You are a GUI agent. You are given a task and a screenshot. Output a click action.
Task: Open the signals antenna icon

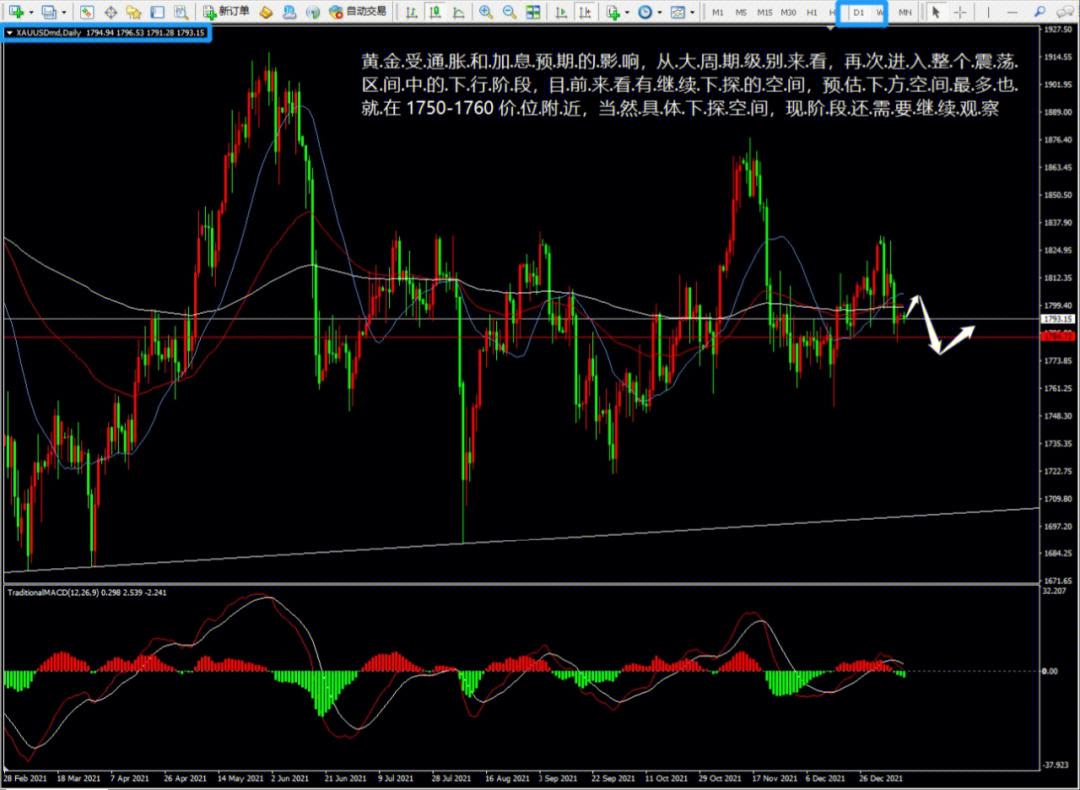(313, 12)
